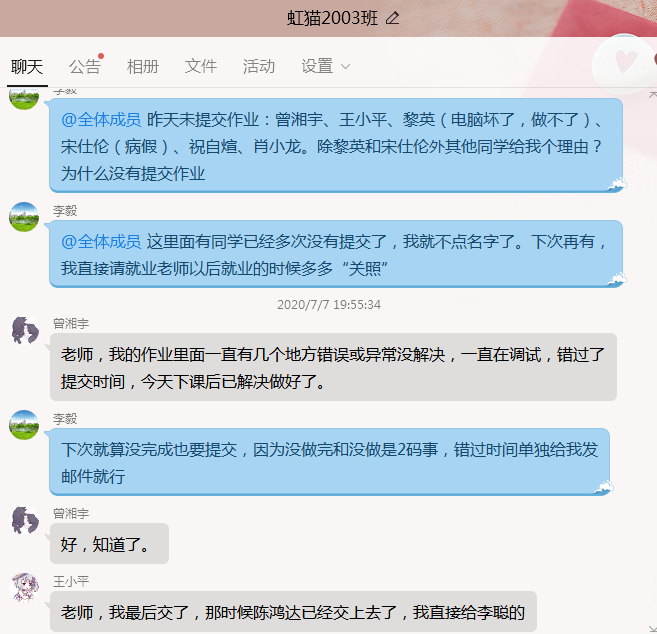Click the sender name 王小平
The image size is (657, 634).
tap(71, 581)
